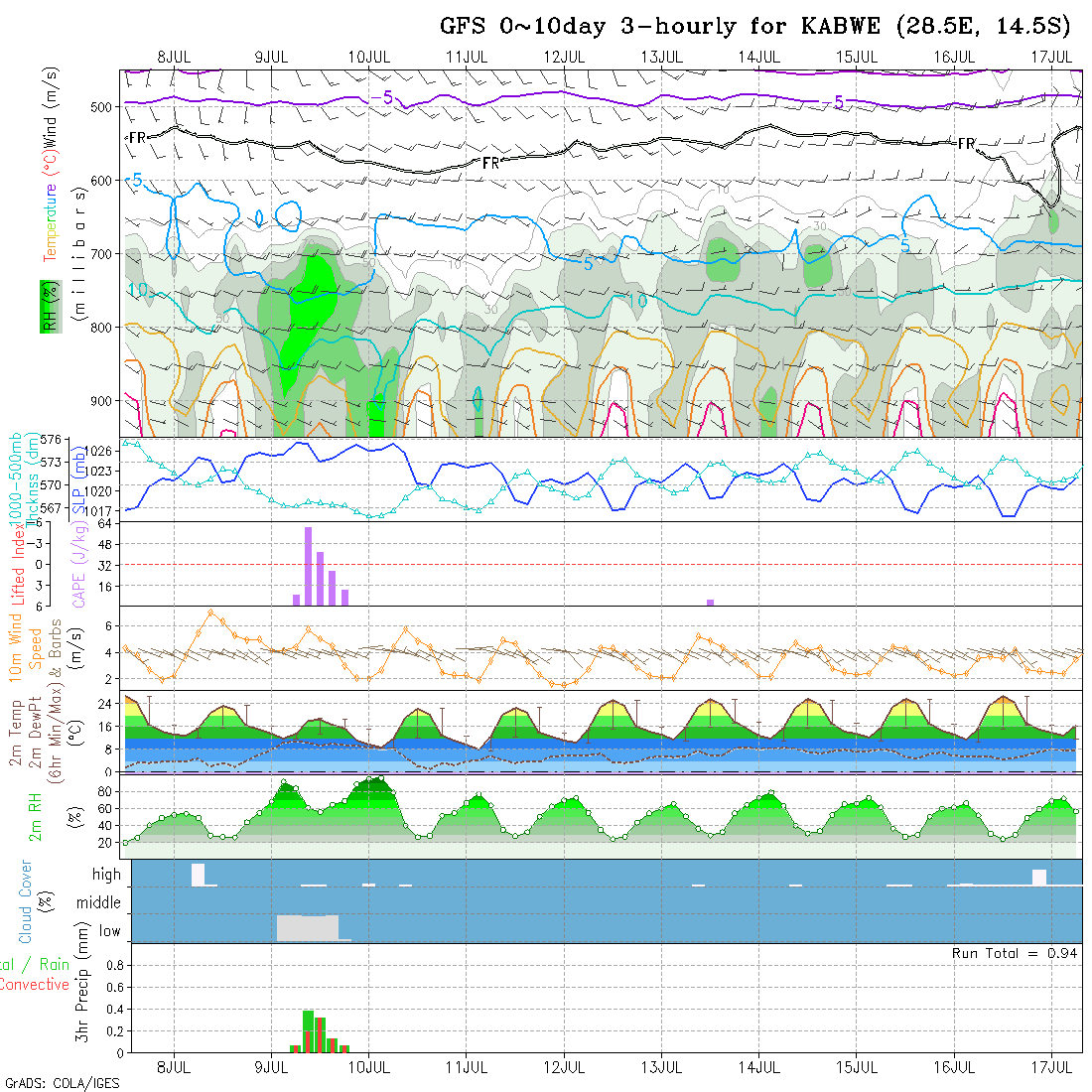Viewport: 1092px width, 1092px height.
Task: Click the tallest green precipitation bar
Action: (x=308, y=1030)
